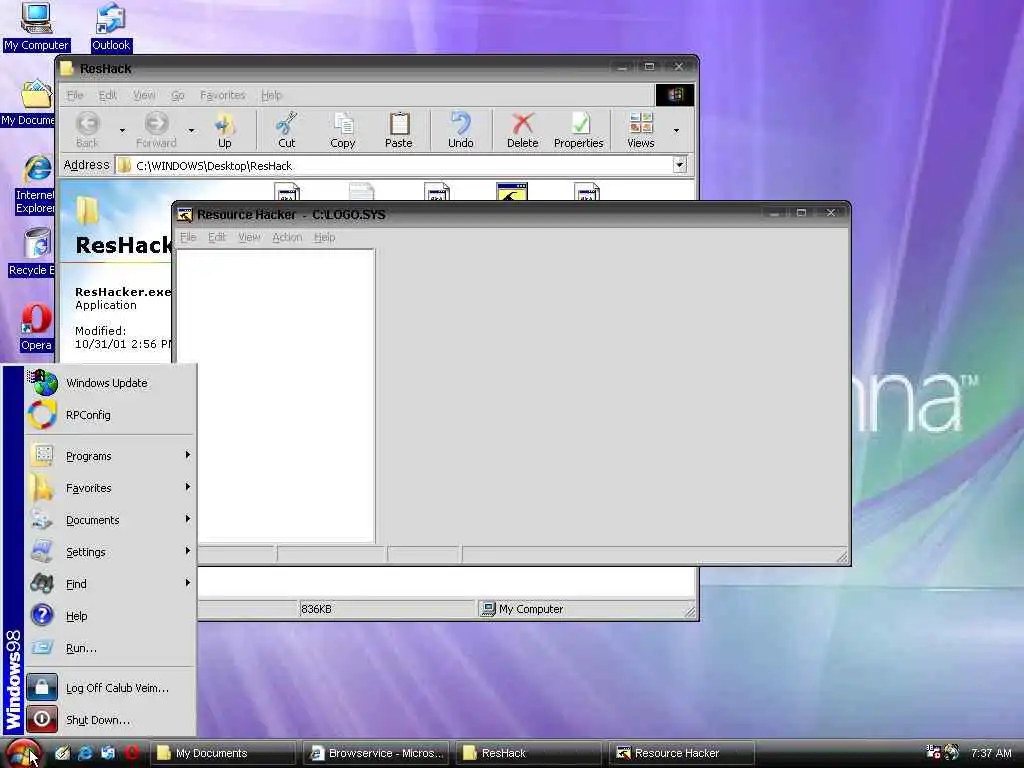Open the Back button history dropdown arrow
The height and width of the screenshot is (768, 1024).
click(122, 130)
